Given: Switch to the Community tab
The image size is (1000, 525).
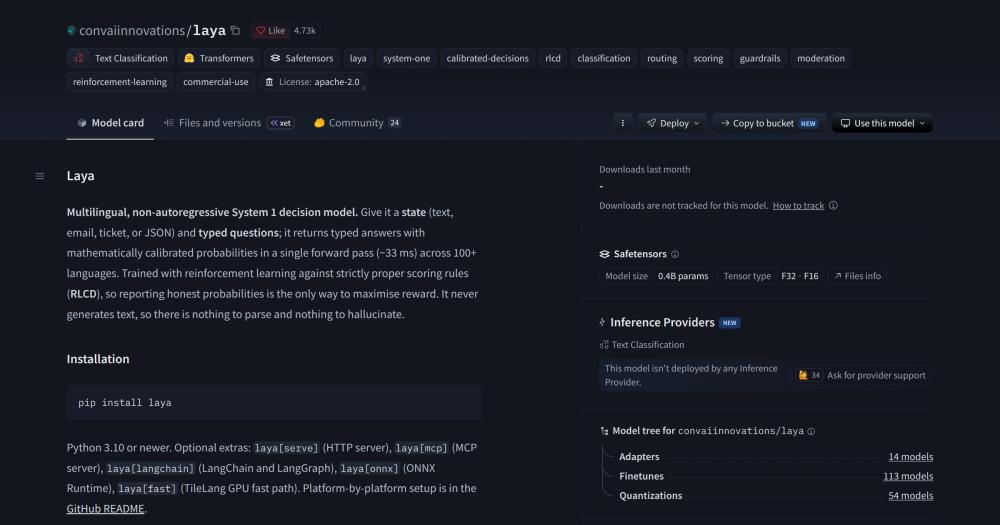Looking at the screenshot, I should (x=357, y=122).
